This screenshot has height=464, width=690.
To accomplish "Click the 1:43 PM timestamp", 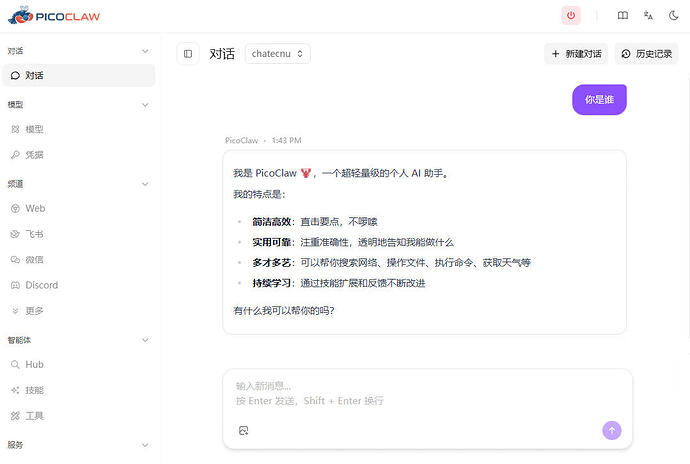I will (x=286, y=140).
